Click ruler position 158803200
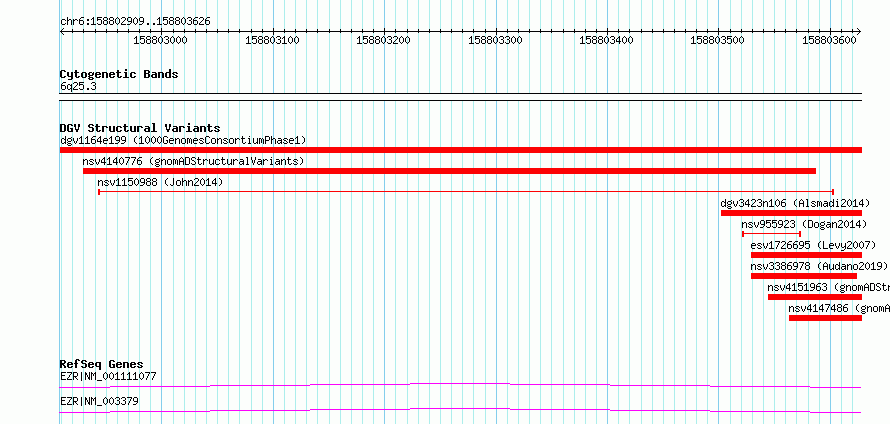Image resolution: width=890 pixels, height=424 pixels. 384,40
